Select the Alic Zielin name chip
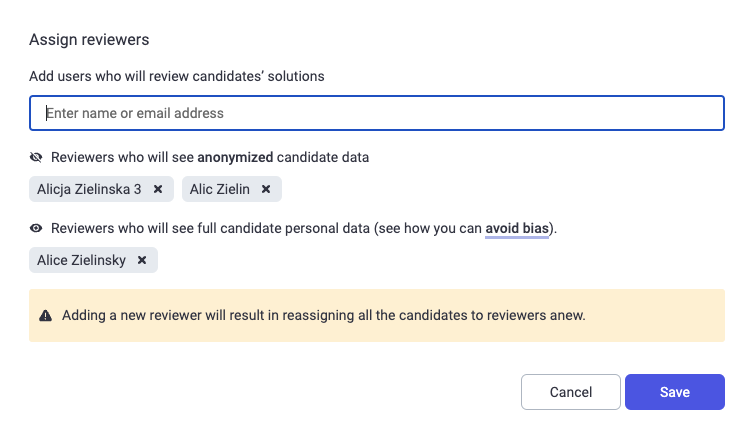The width and height of the screenshot is (753, 437). tap(219, 189)
